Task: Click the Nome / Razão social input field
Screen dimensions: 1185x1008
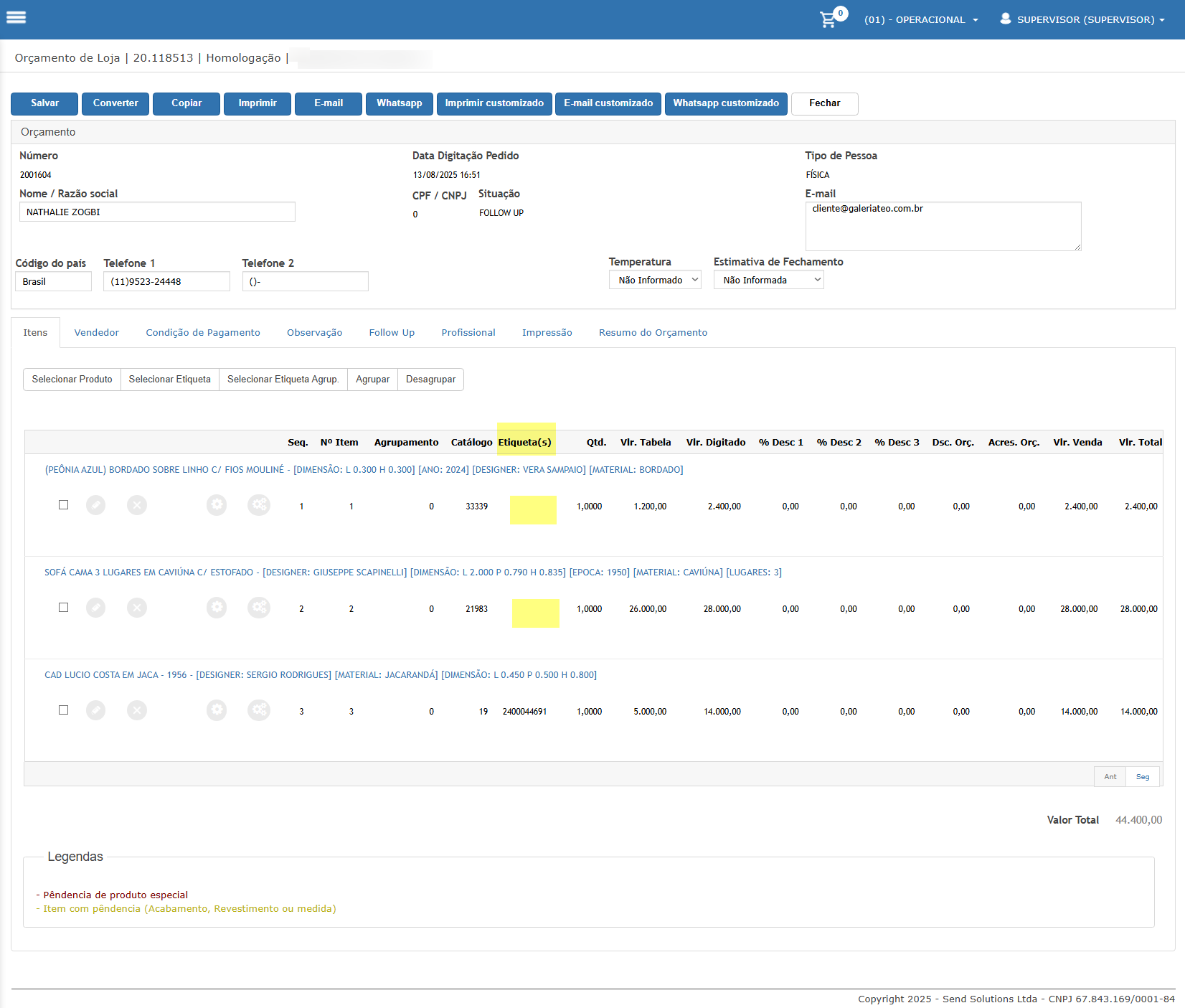Action: tap(157, 212)
